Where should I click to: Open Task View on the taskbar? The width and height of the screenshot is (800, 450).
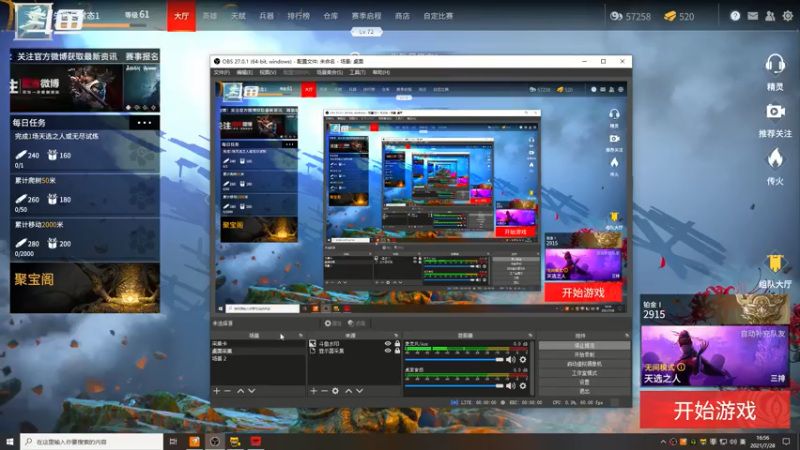[173, 441]
